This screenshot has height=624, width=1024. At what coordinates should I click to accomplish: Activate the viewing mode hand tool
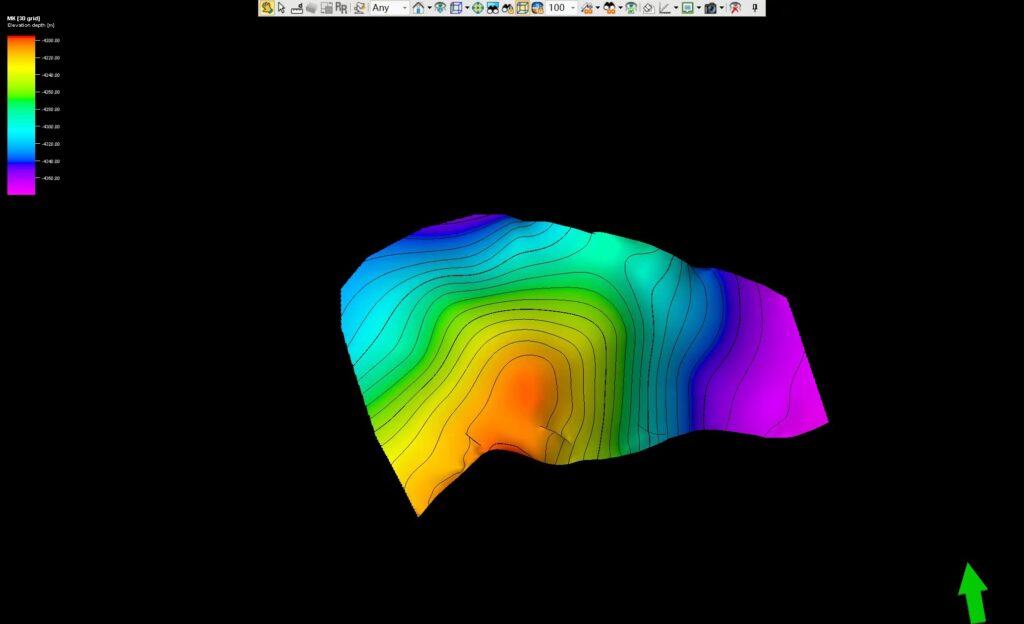267,8
